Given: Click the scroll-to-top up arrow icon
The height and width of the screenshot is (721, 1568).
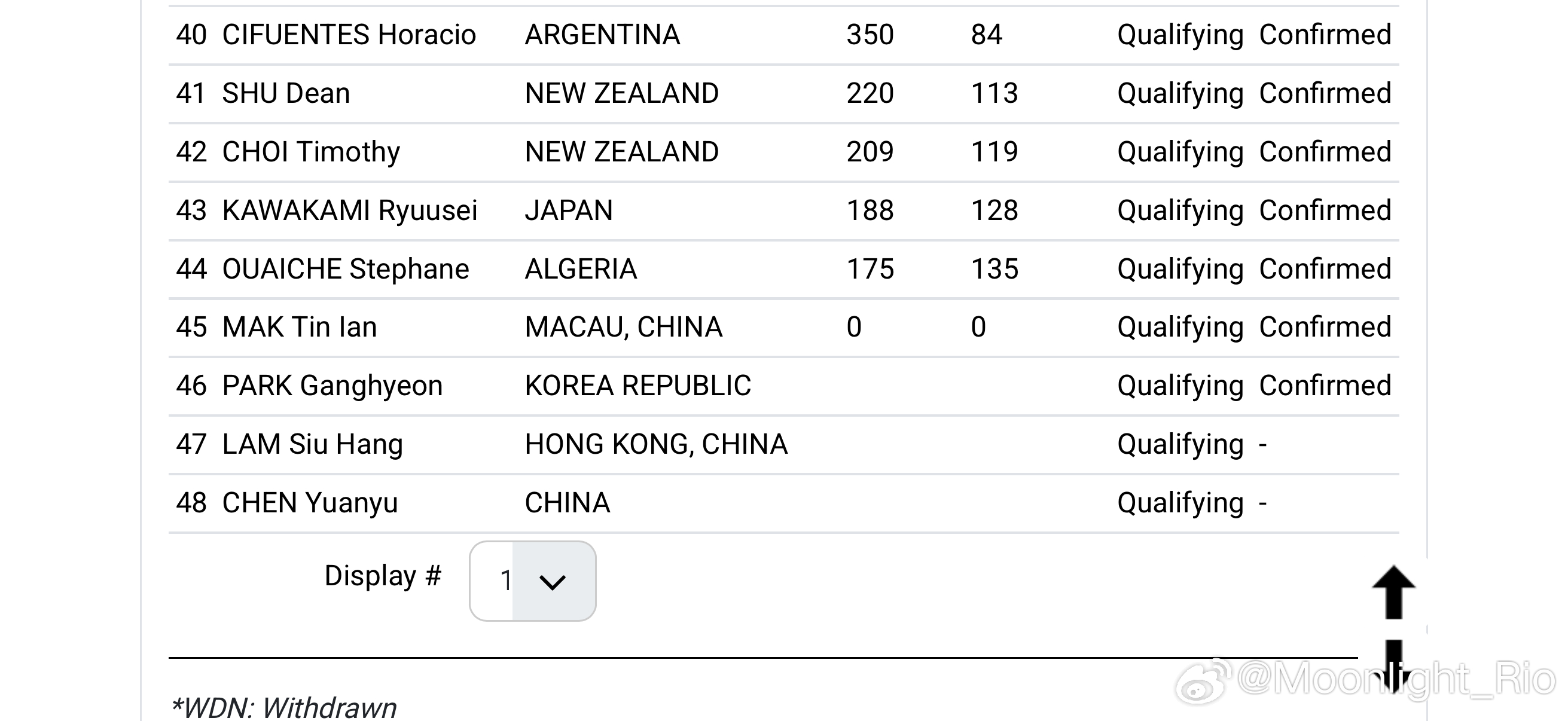Looking at the screenshot, I should pos(1393,592).
